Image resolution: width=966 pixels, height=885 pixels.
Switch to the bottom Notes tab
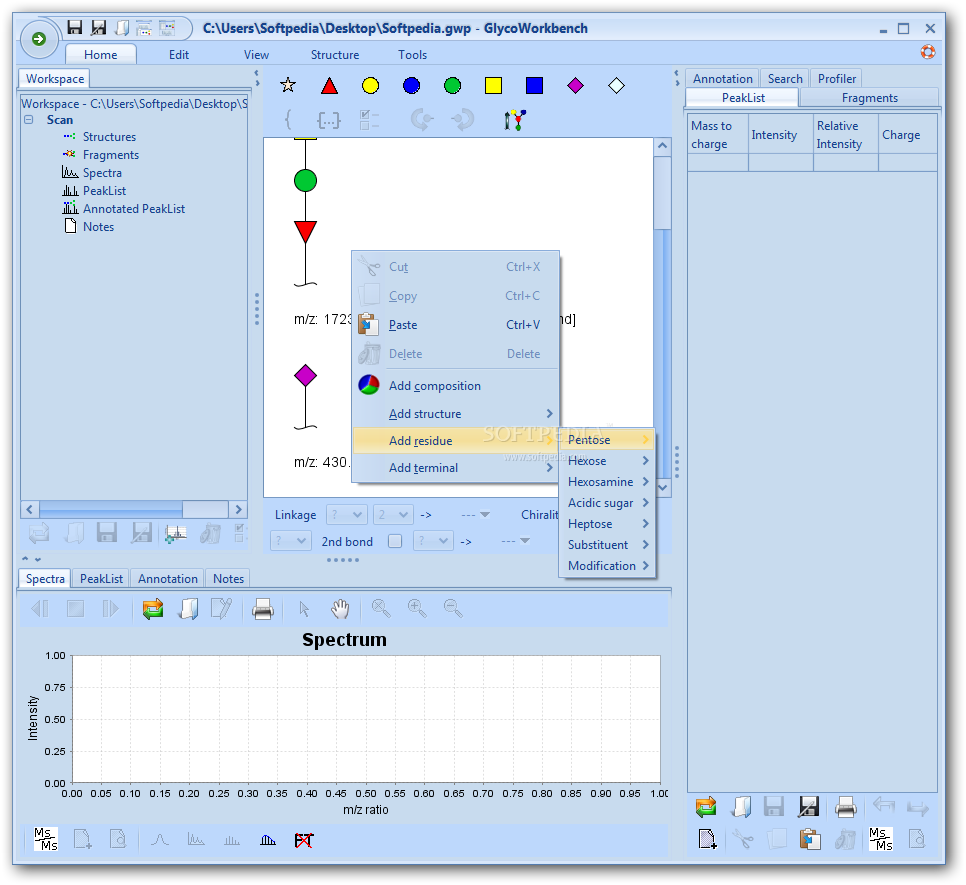click(x=228, y=578)
